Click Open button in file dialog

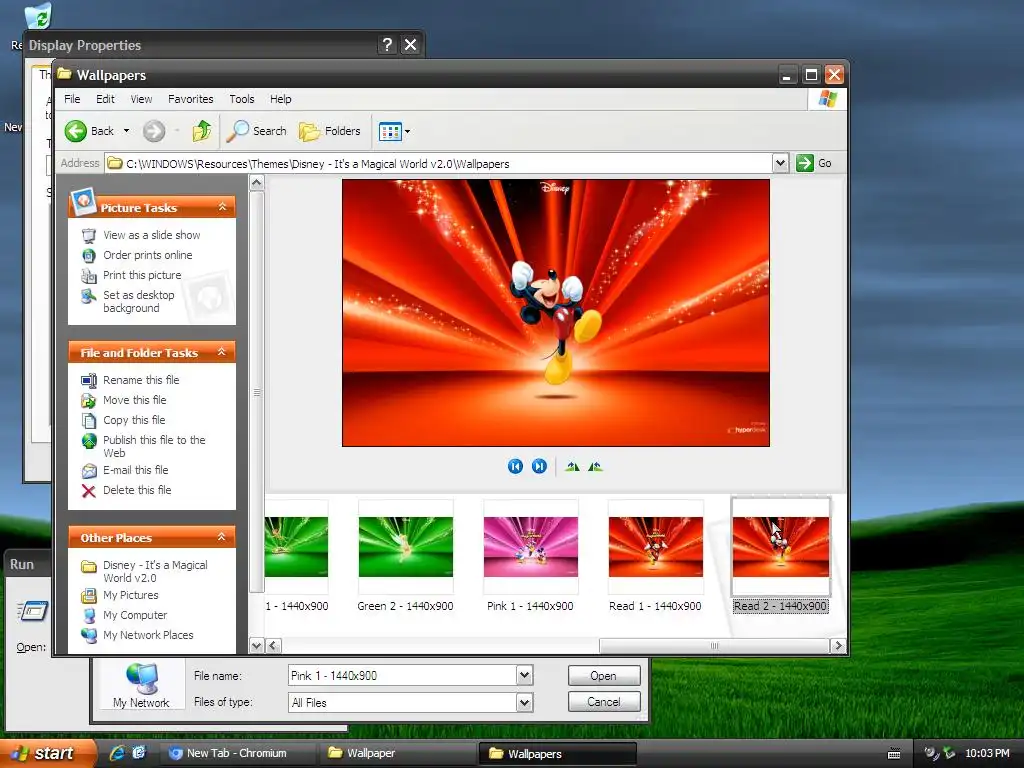[603, 676]
